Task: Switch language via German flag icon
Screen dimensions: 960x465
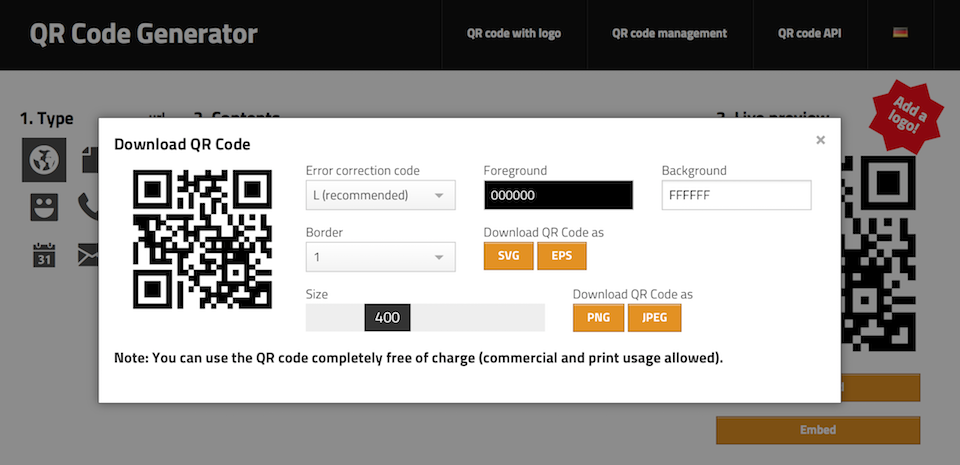Action: (x=900, y=33)
